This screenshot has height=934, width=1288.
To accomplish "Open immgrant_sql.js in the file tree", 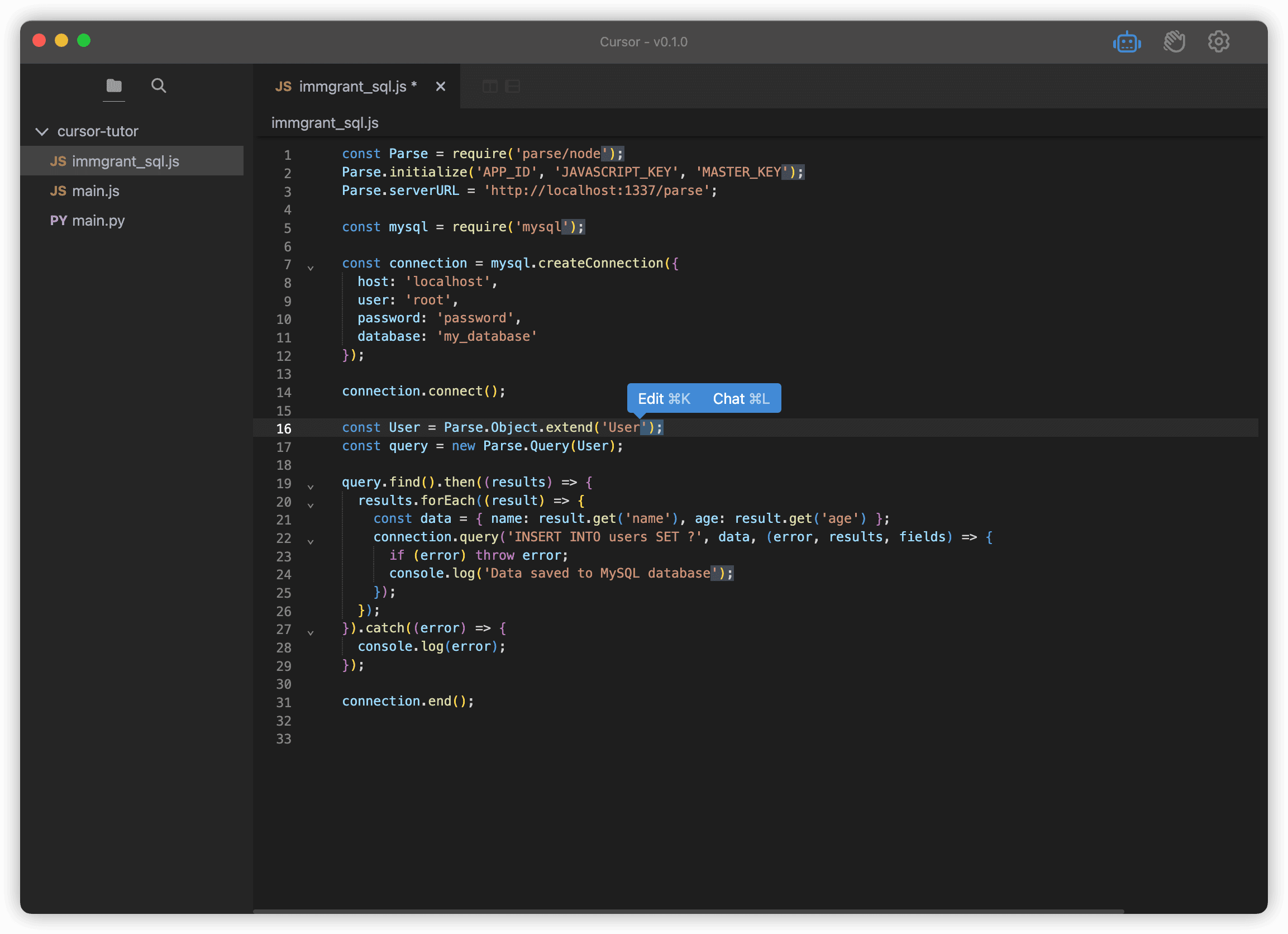I will click(x=132, y=161).
